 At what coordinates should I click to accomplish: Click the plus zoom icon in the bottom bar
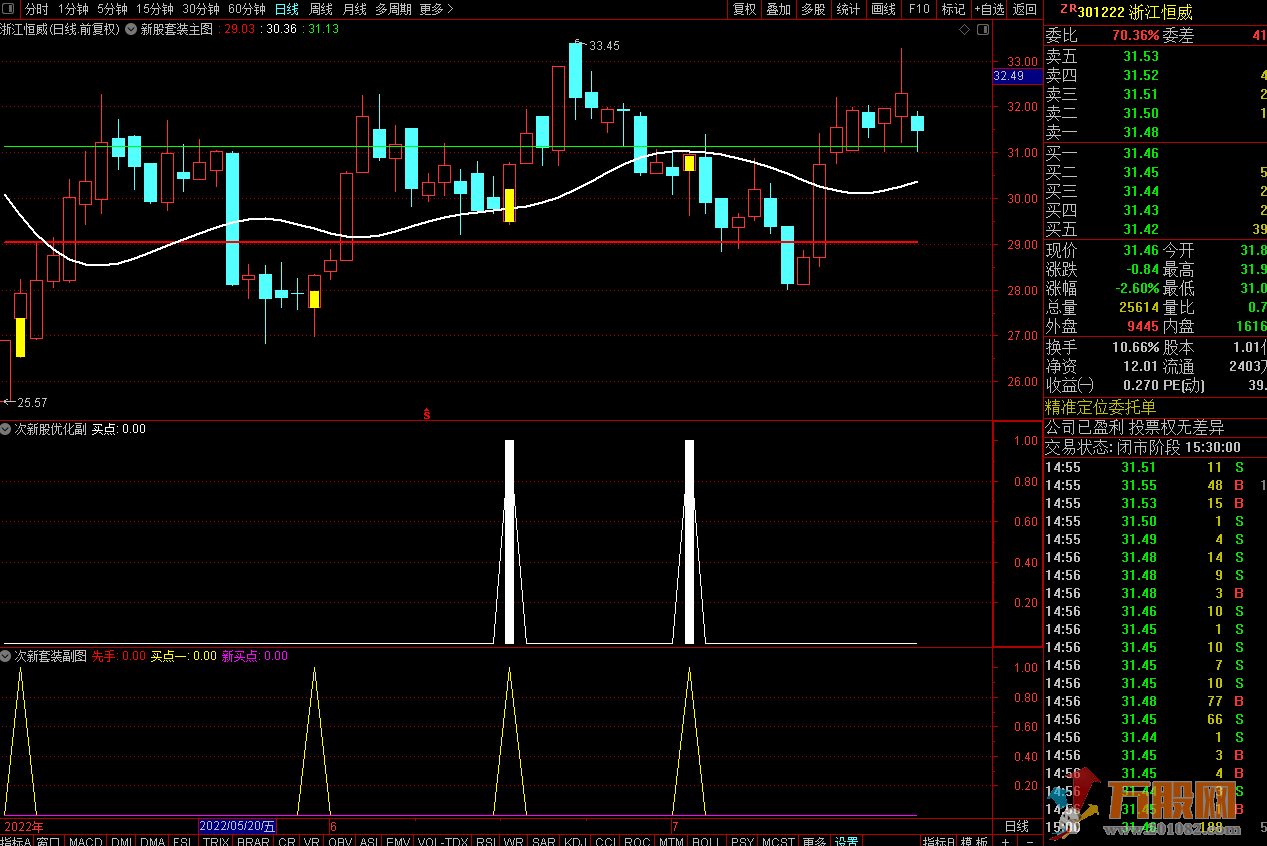1006,841
